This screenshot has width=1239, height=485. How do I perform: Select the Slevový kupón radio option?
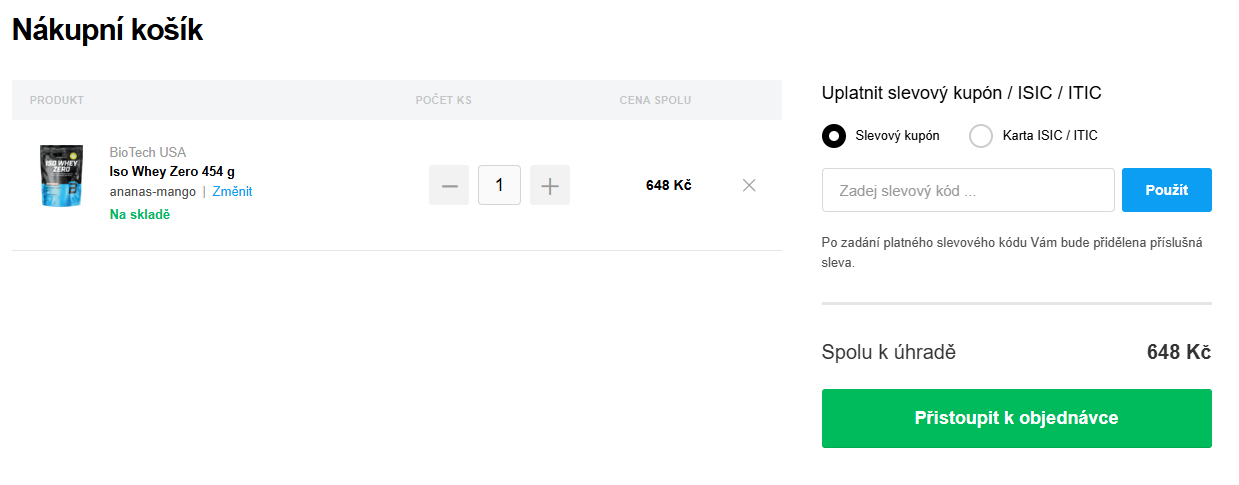point(834,136)
